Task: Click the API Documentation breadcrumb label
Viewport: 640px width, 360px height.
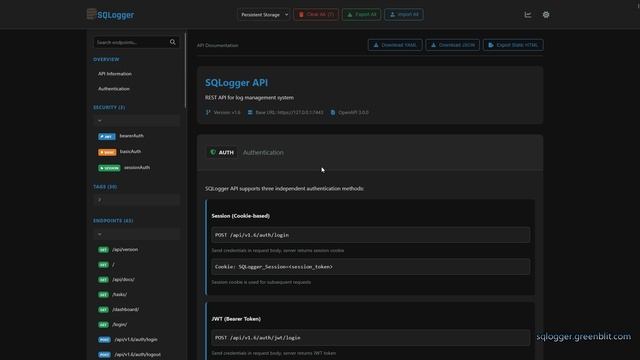Action: (218, 45)
